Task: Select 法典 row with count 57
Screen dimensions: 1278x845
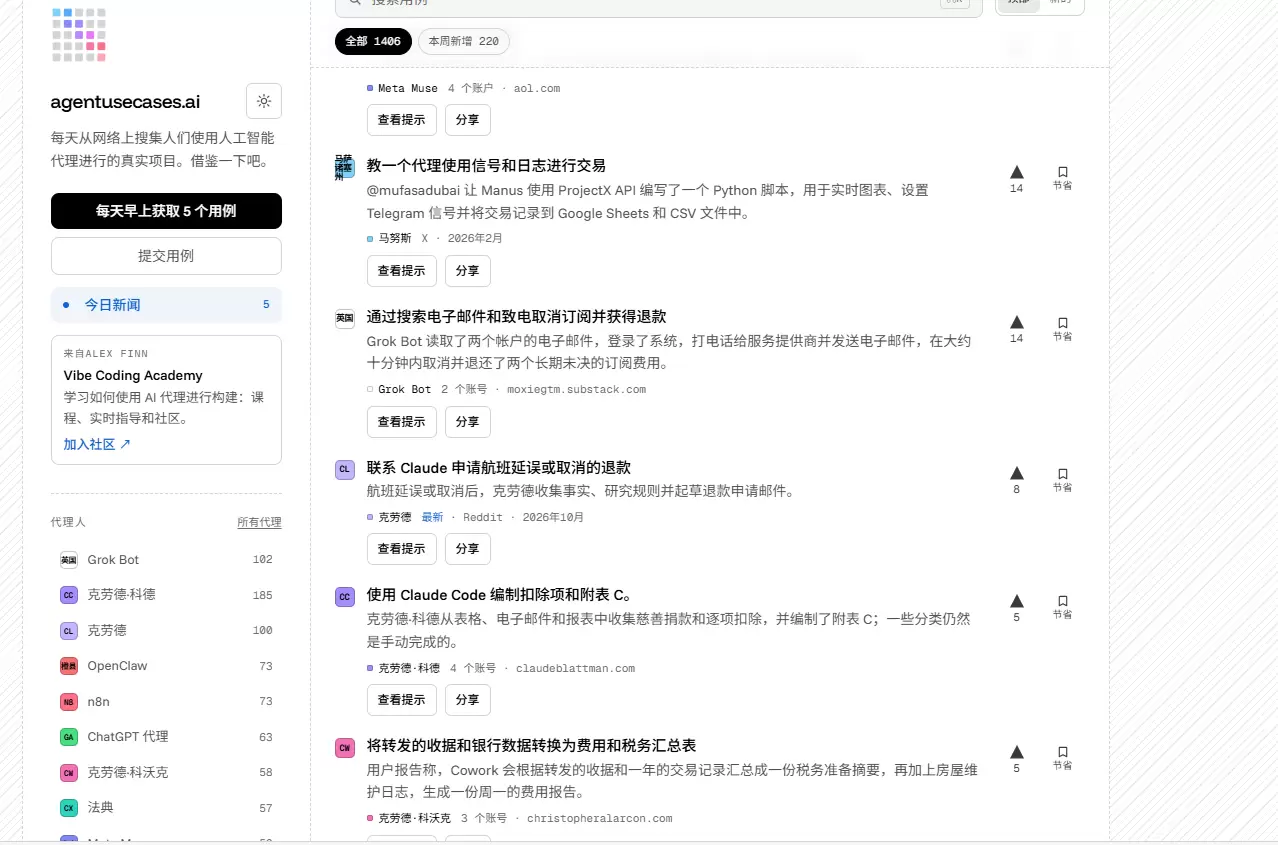Action: pos(166,808)
